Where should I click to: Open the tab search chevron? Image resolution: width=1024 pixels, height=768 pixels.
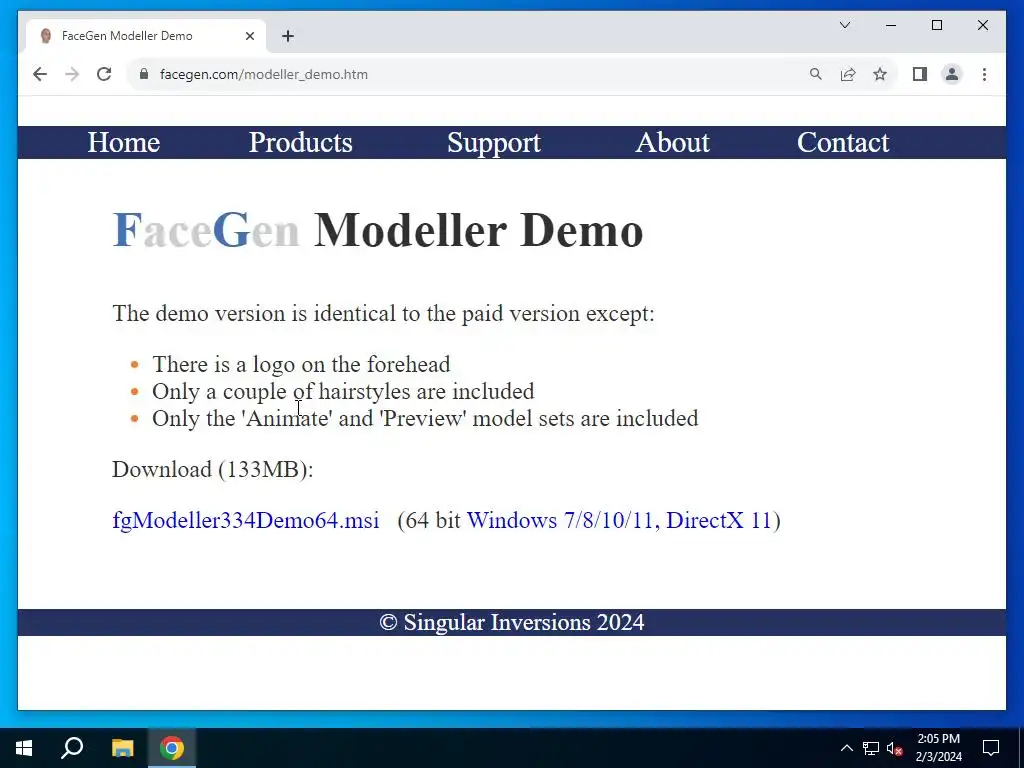coord(844,25)
